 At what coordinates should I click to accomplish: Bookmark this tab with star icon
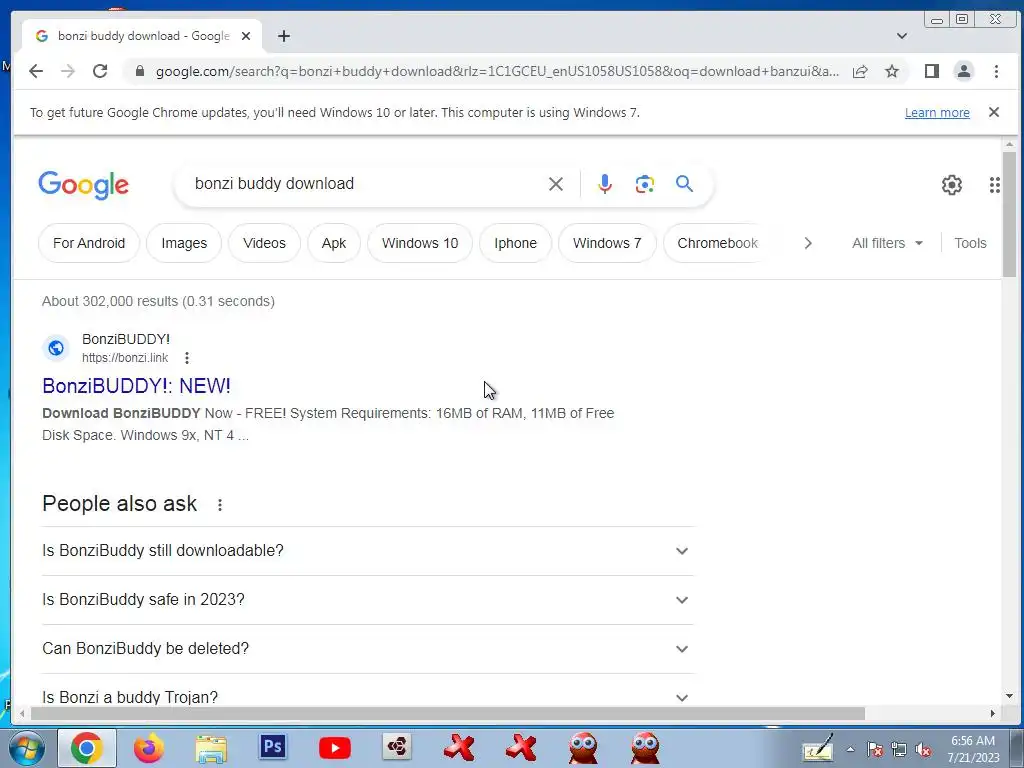pyautogui.click(x=892, y=71)
